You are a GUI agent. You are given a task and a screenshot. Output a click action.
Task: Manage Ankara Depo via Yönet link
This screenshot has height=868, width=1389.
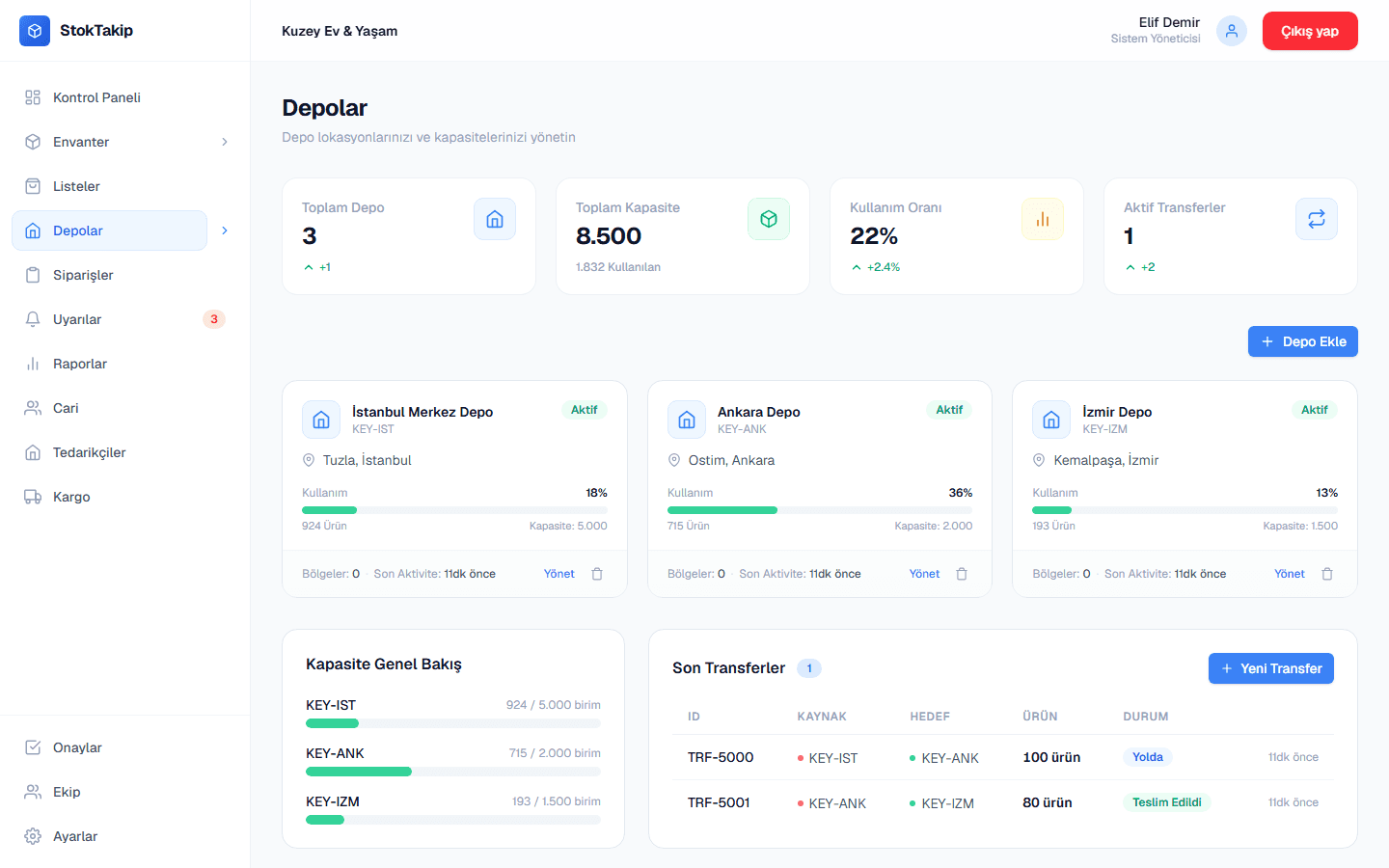tap(924, 574)
